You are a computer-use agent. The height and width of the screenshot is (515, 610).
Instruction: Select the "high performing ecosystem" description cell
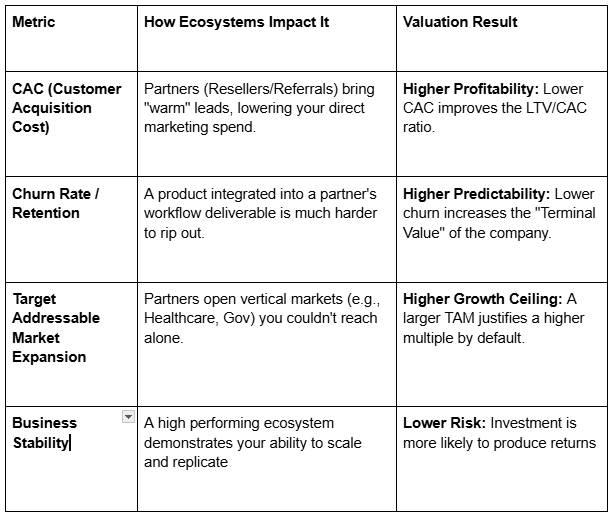(x=252, y=442)
